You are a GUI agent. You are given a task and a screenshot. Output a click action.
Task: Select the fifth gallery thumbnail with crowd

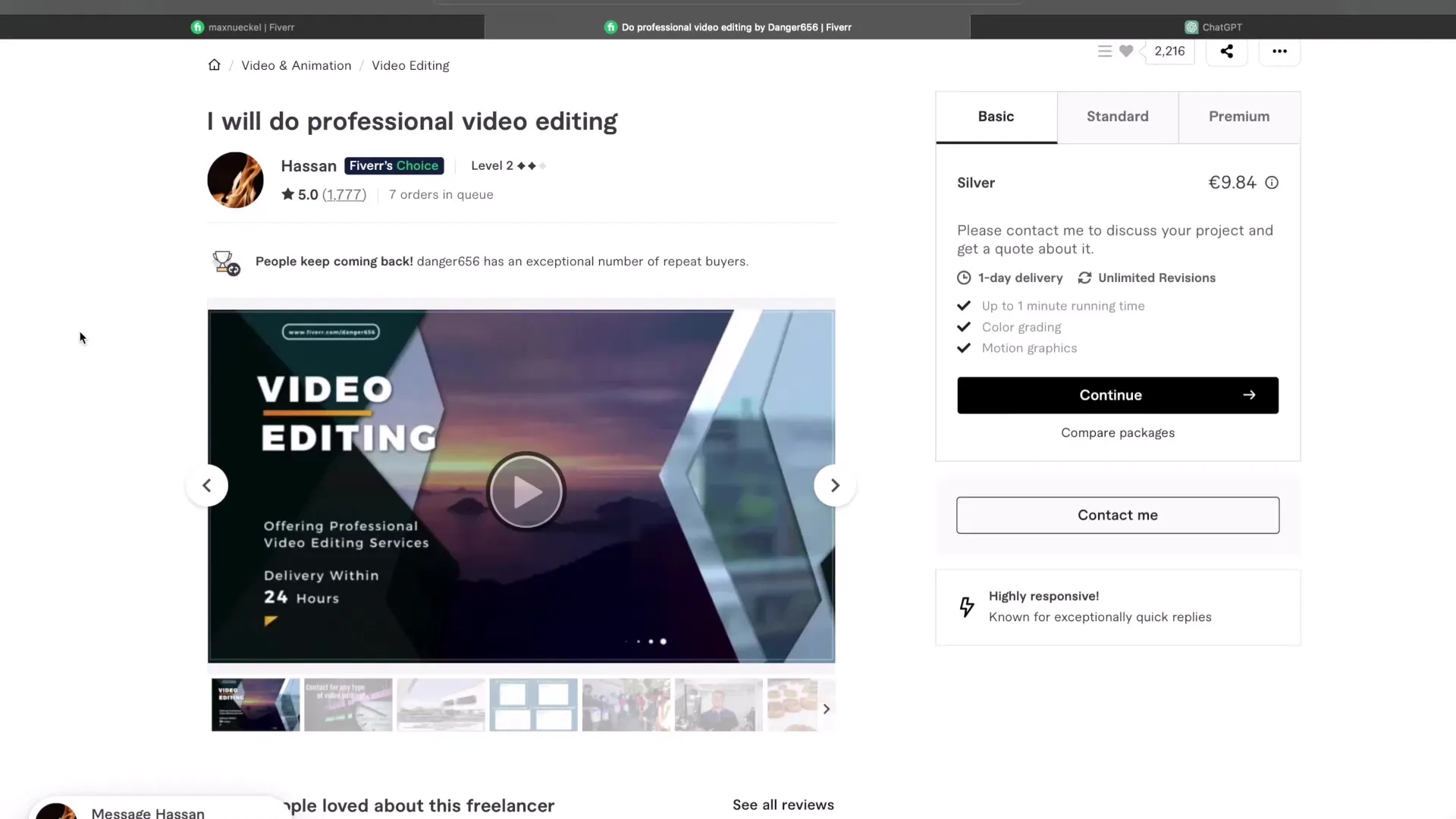tap(626, 704)
